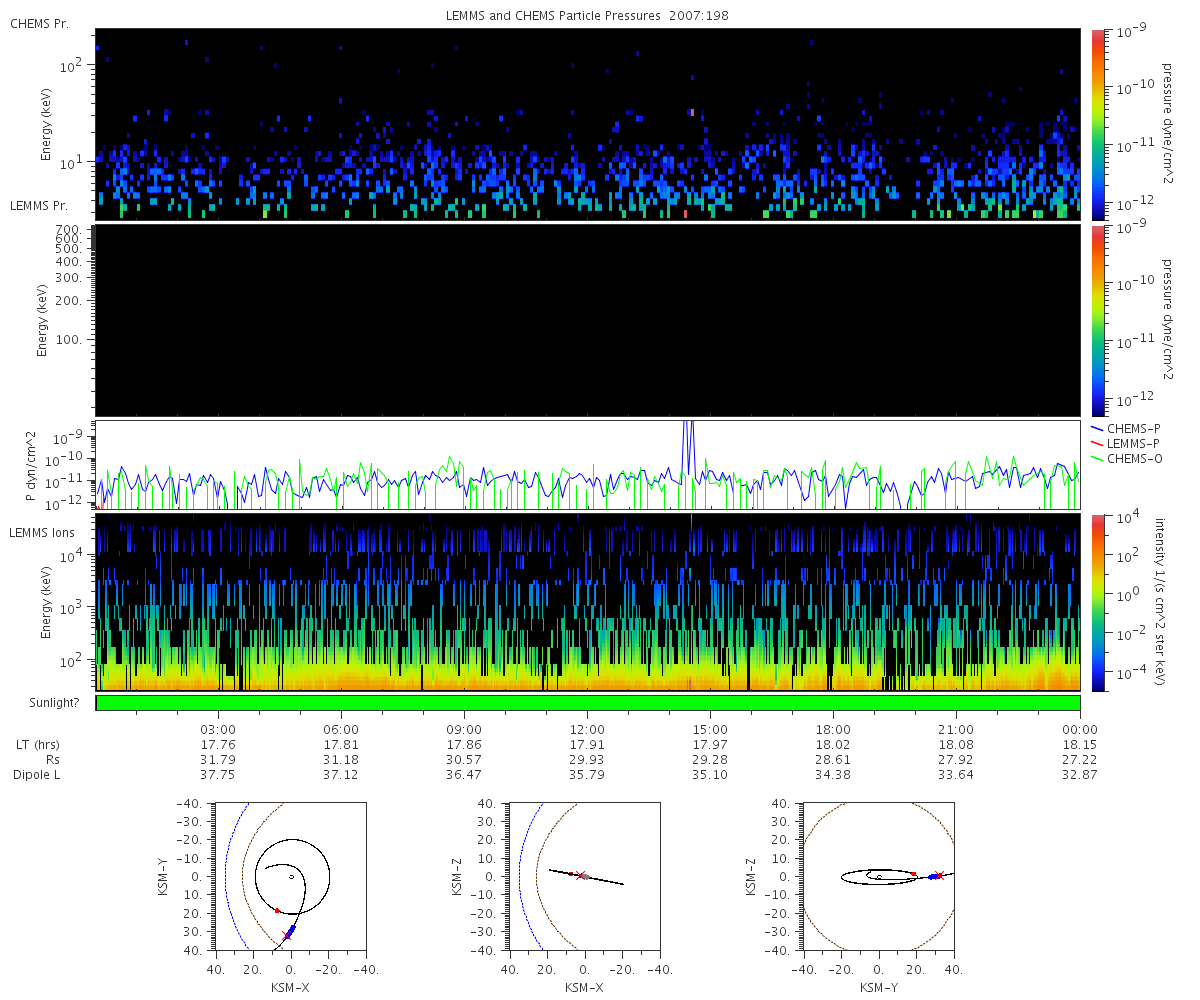Select the red LEMMS-P legend entry
Screen dimensions: 1200x1000
(1125, 443)
